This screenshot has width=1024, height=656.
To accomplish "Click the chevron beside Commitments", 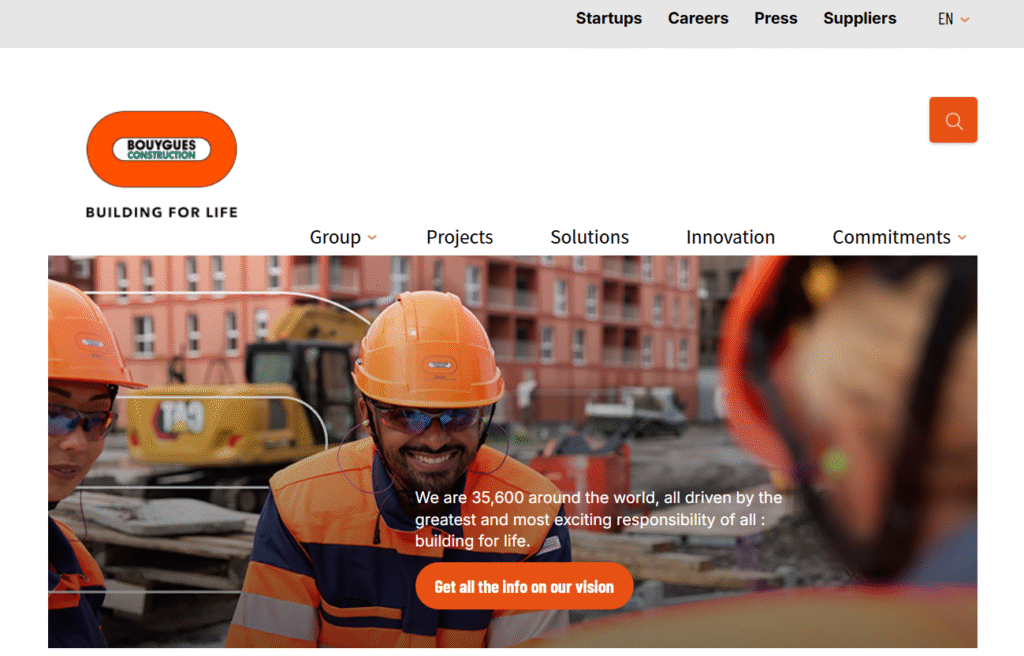I will pos(962,238).
